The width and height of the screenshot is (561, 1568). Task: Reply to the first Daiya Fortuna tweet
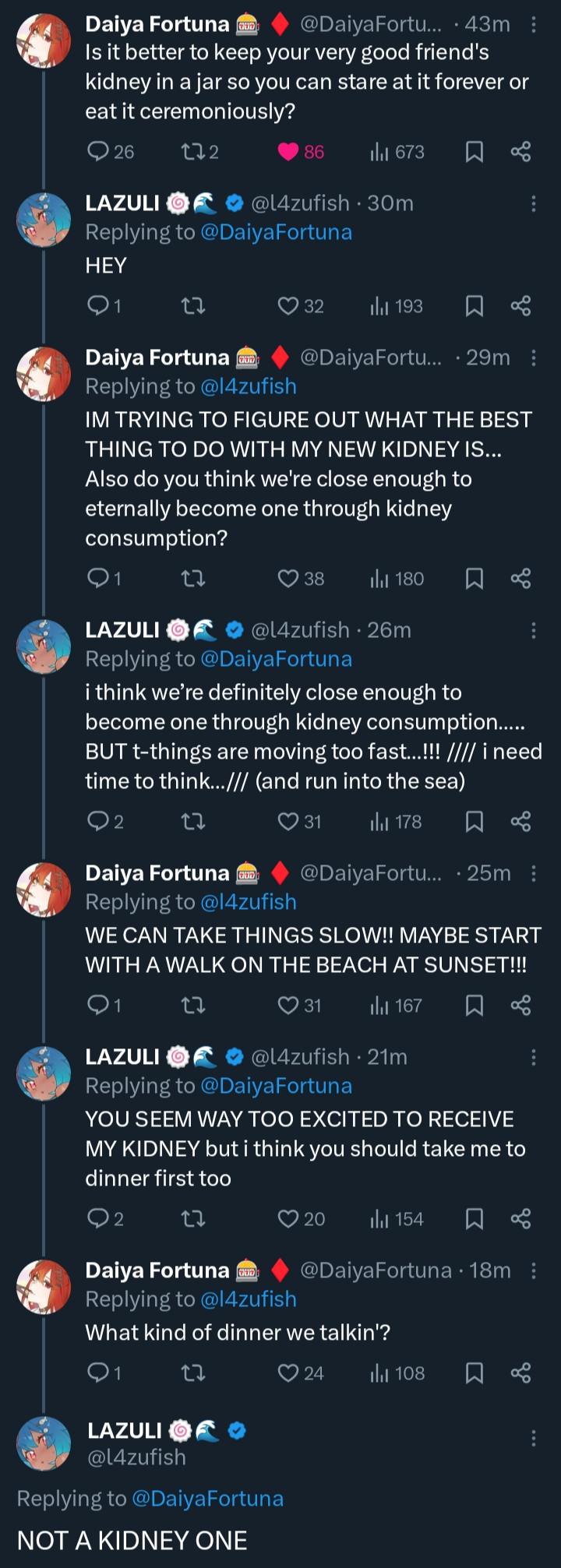(x=98, y=152)
